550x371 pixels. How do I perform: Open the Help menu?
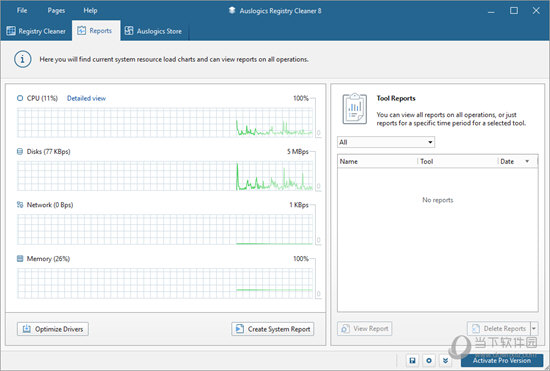90,11
